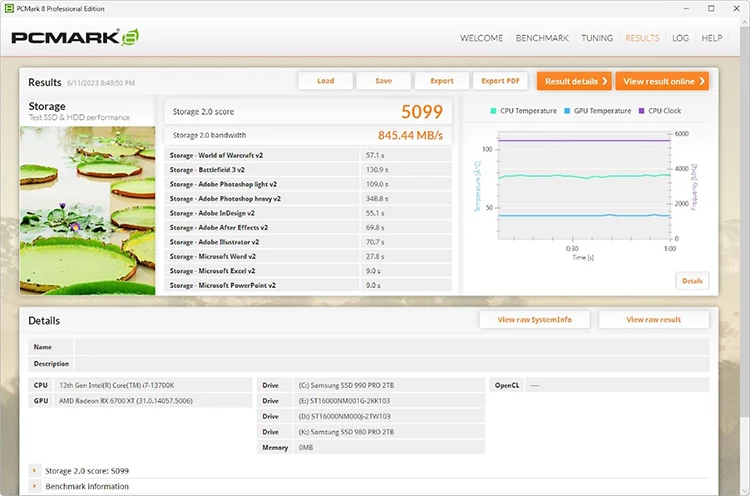Minimize the PCMark 8 window
Image resolution: width=750 pixels, height=496 pixels.
click(686, 9)
